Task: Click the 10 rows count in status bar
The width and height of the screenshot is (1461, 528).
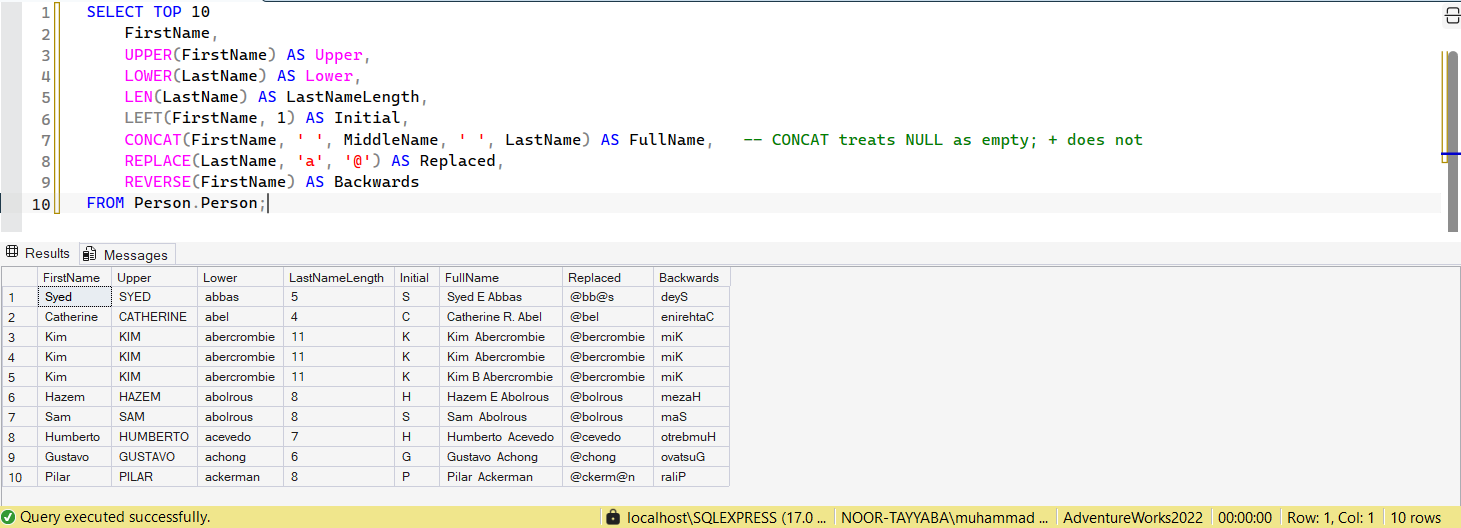Action: [x=1416, y=517]
